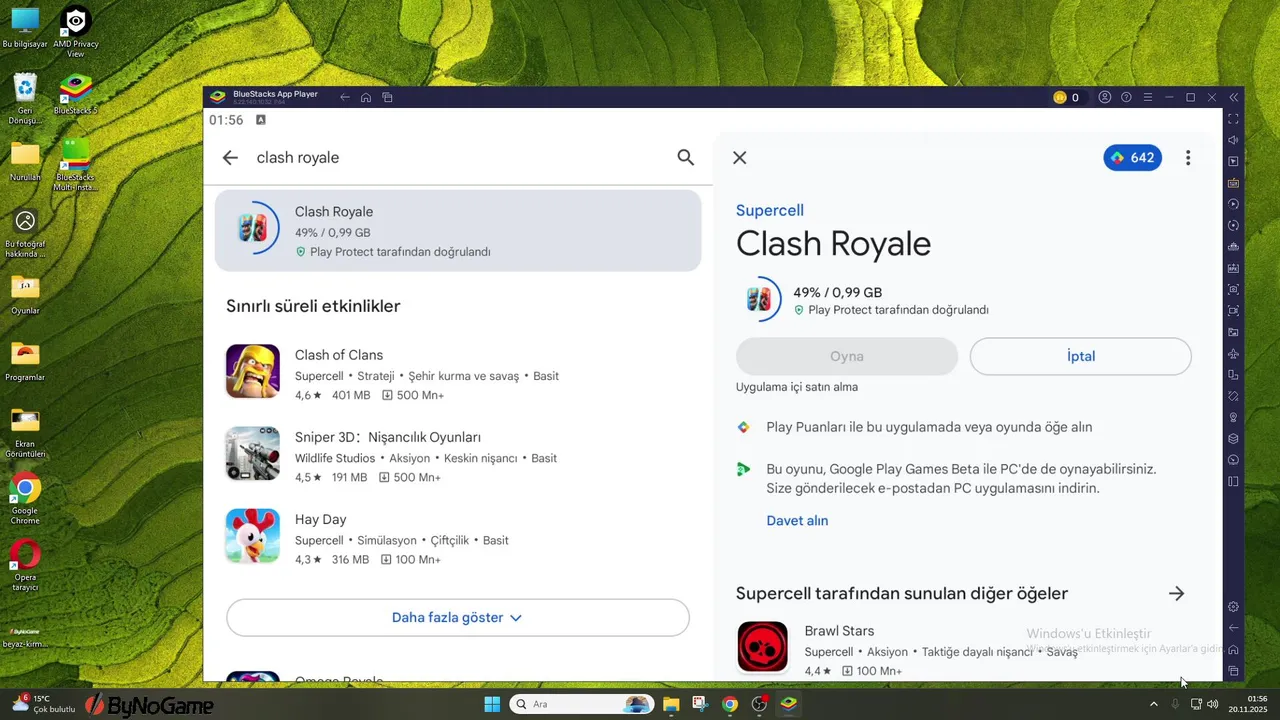Open the Programlar desktop folder
Image resolution: width=1280 pixels, height=720 pixels.
click(25, 361)
